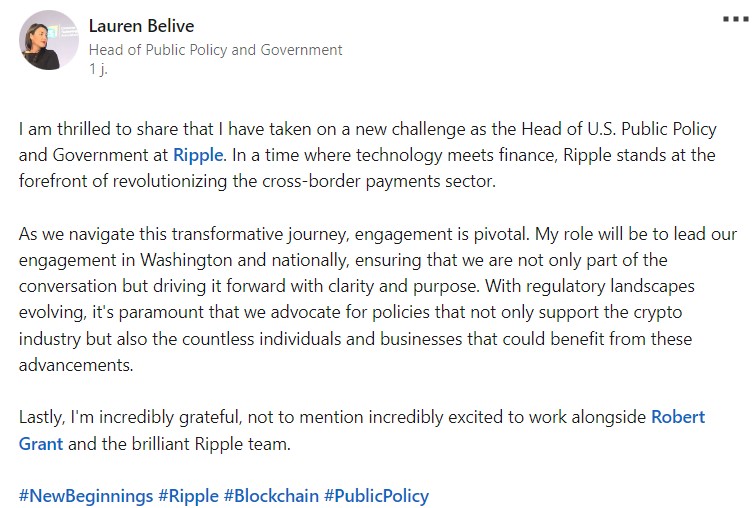754x508 pixels.
Task: Click Lauren Belive's profile photo
Action: point(49,40)
